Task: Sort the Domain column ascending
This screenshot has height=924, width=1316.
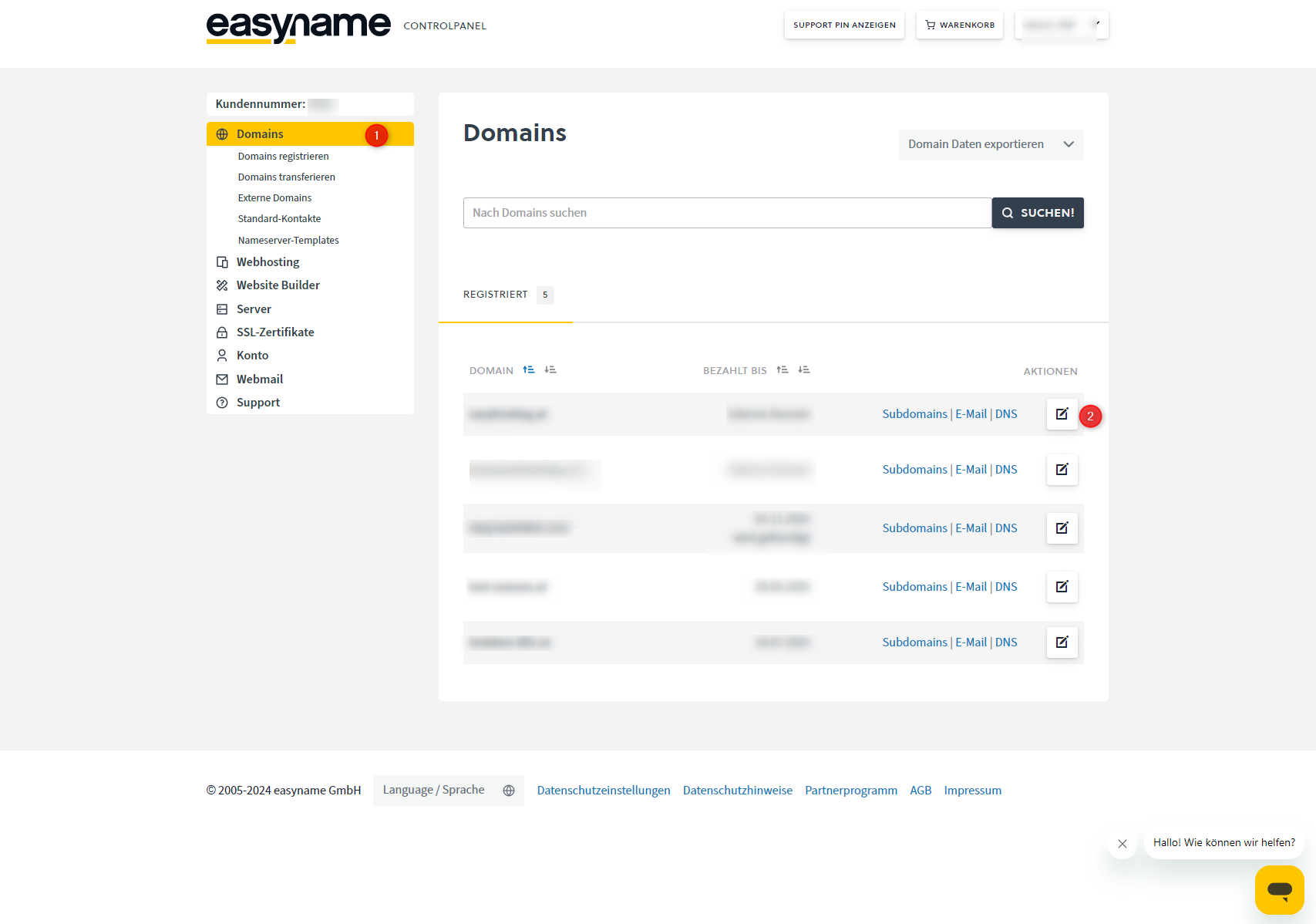Action: point(529,370)
